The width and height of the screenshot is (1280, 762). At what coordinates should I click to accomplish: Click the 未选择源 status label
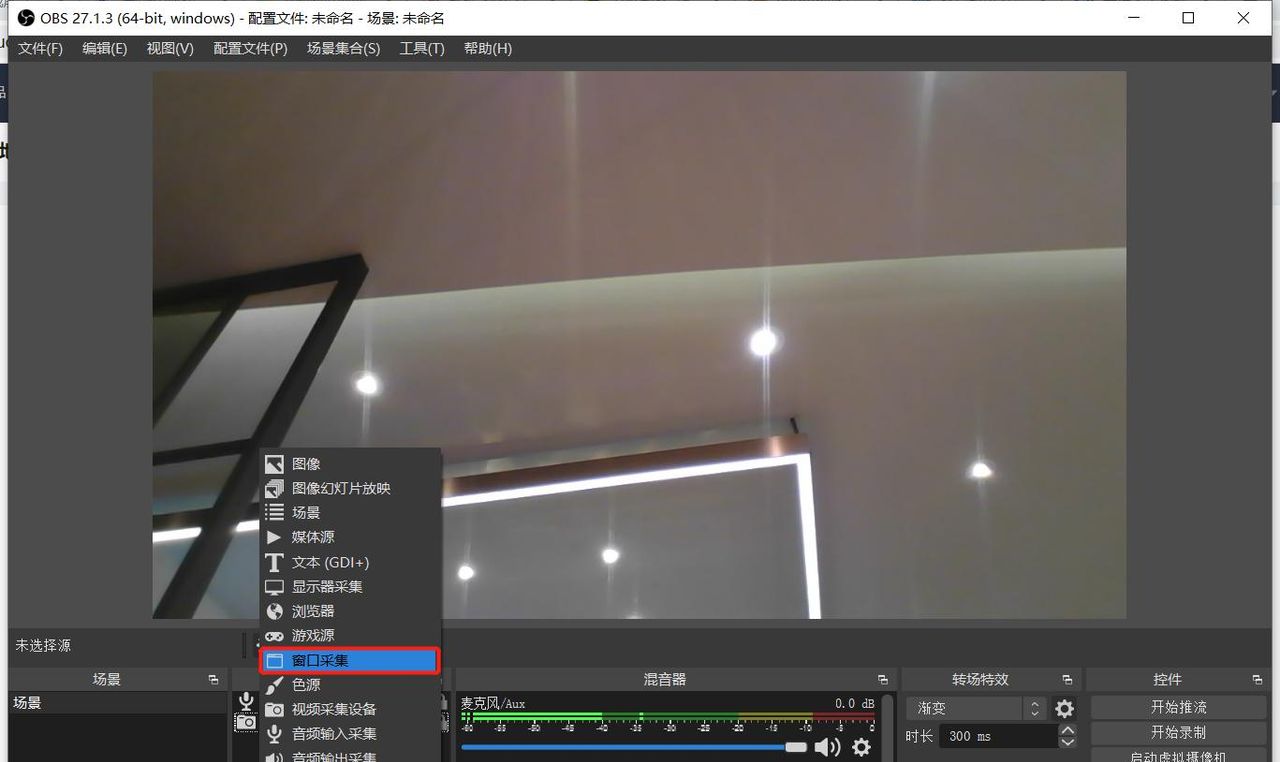(43, 646)
